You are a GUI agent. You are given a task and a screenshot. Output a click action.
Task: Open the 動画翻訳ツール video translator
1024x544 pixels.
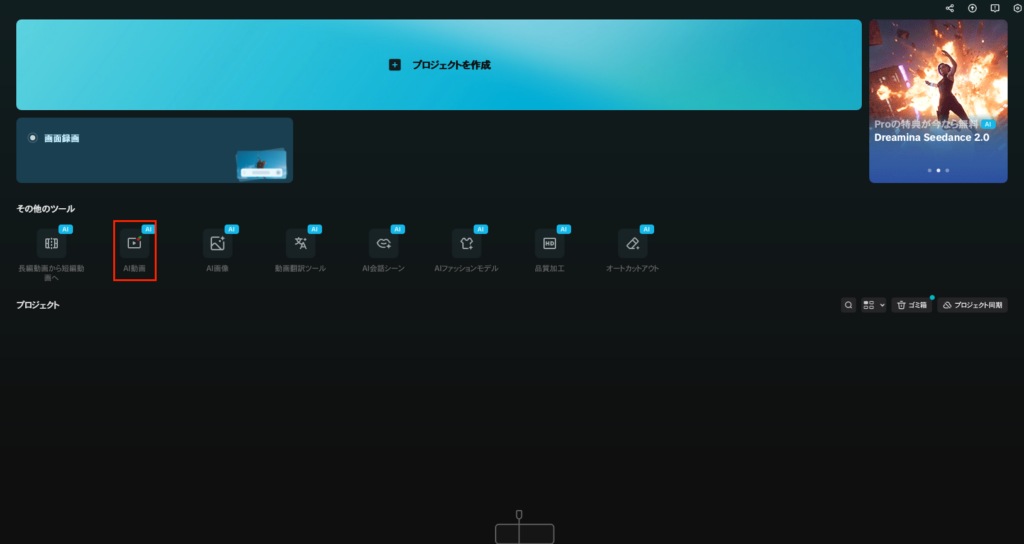pos(300,244)
